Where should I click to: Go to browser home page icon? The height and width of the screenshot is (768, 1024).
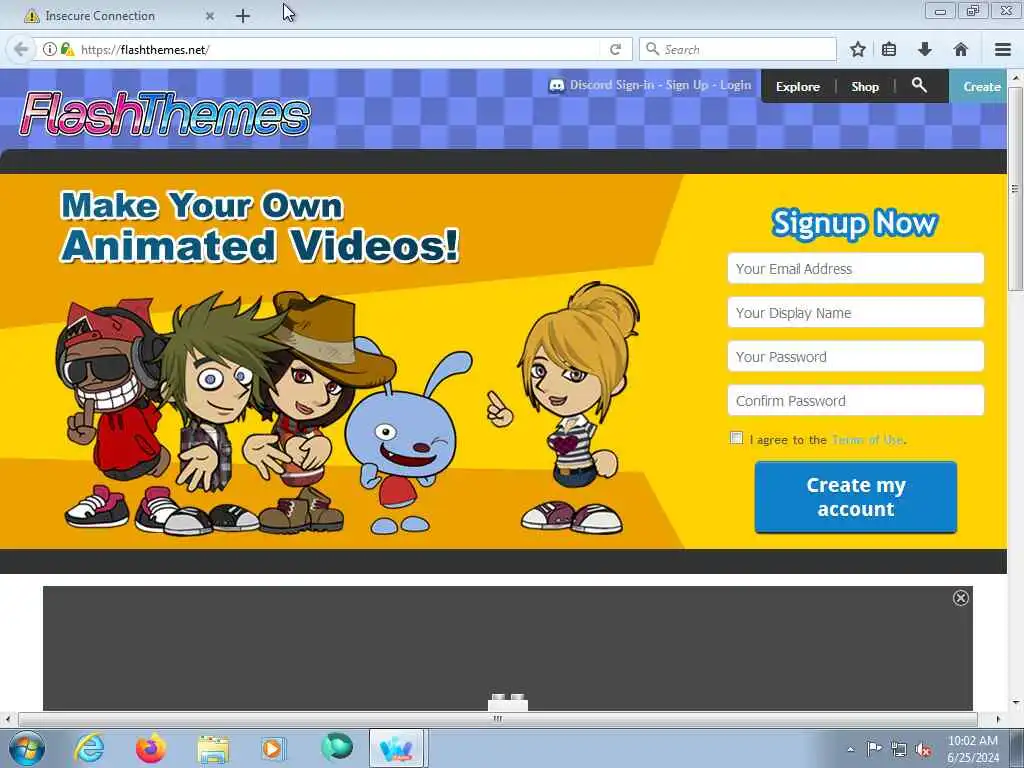point(961,50)
